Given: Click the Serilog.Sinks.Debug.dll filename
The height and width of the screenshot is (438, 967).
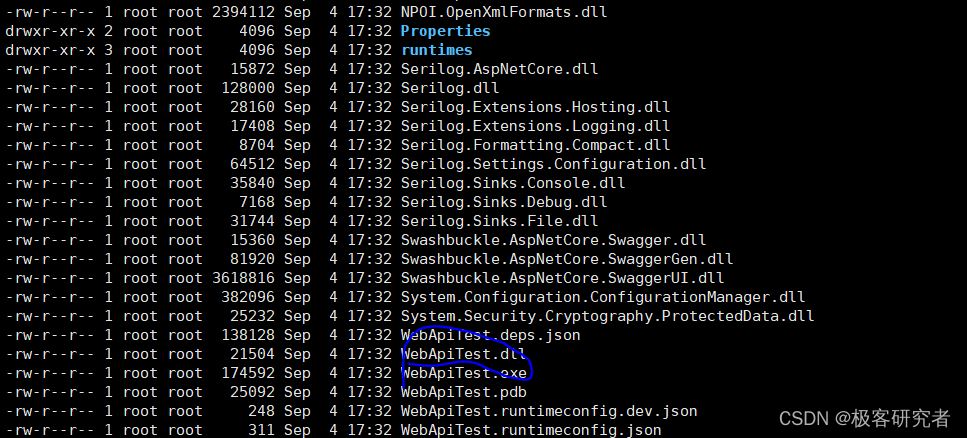Looking at the screenshot, I should coord(504,202).
